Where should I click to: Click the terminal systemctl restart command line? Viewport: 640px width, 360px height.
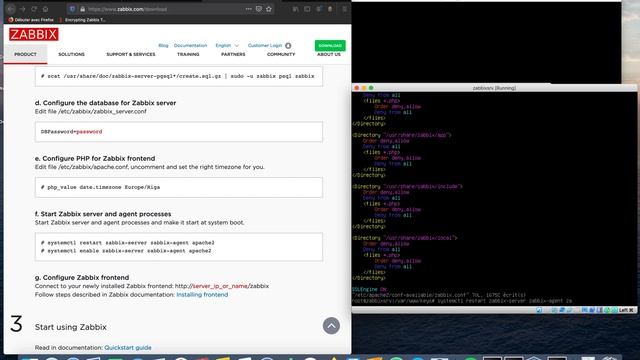[x=462, y=301]
